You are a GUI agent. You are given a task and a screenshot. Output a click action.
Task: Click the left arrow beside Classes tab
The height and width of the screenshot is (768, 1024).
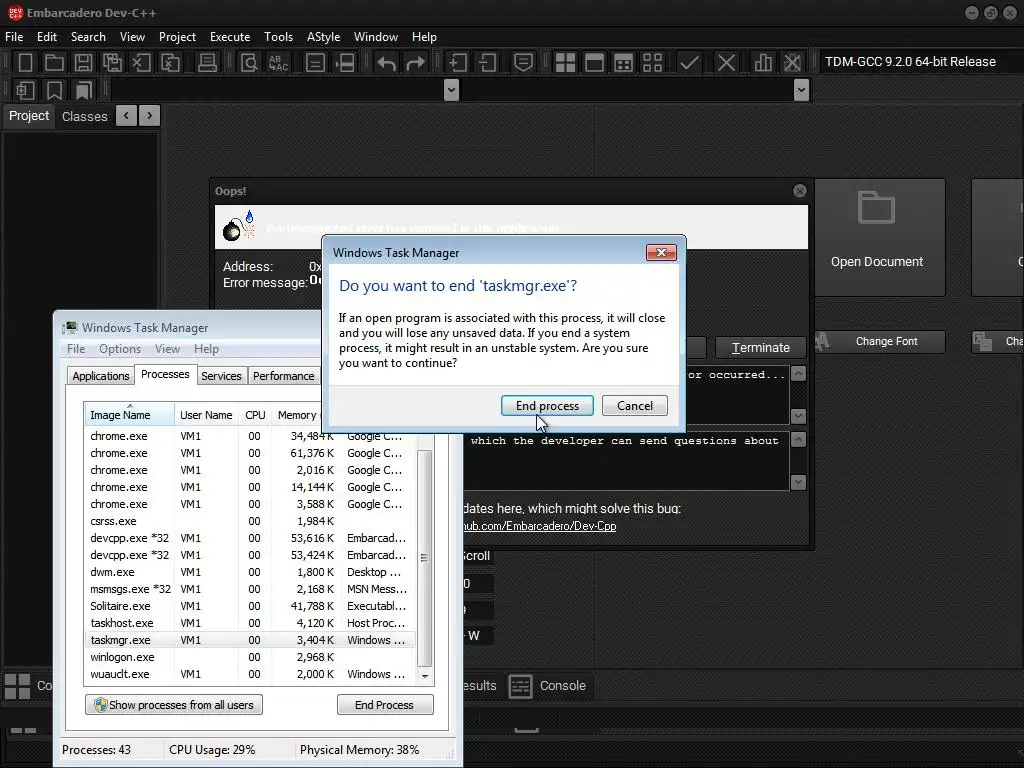click(126, 116)
